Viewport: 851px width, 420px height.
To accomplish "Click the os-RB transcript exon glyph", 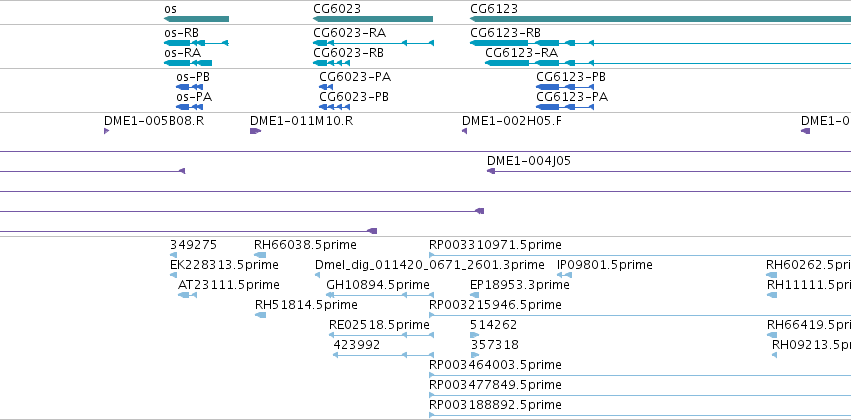I will click(x=177, y=43).
